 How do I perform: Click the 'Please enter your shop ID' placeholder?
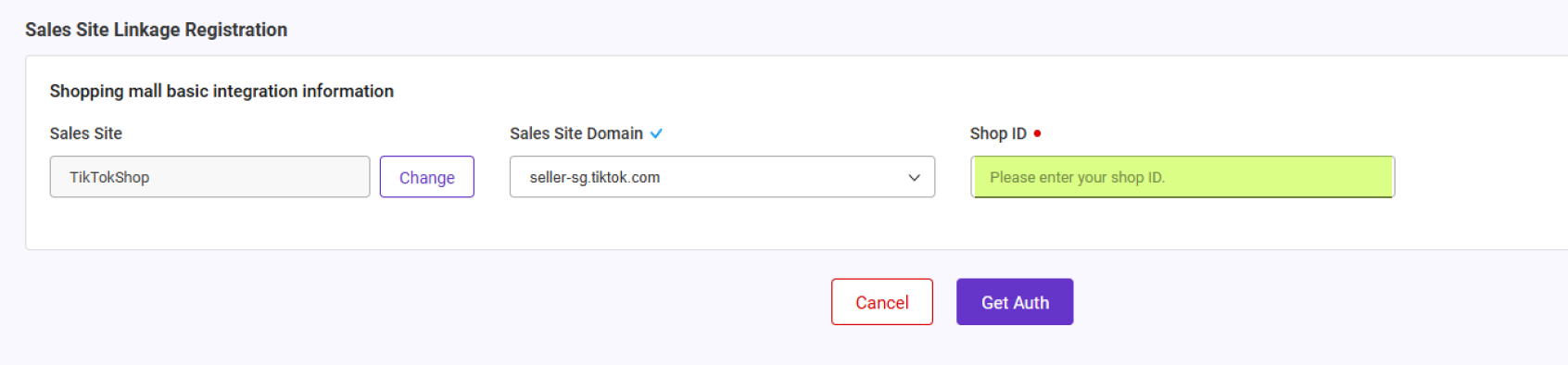point(1077,177)
